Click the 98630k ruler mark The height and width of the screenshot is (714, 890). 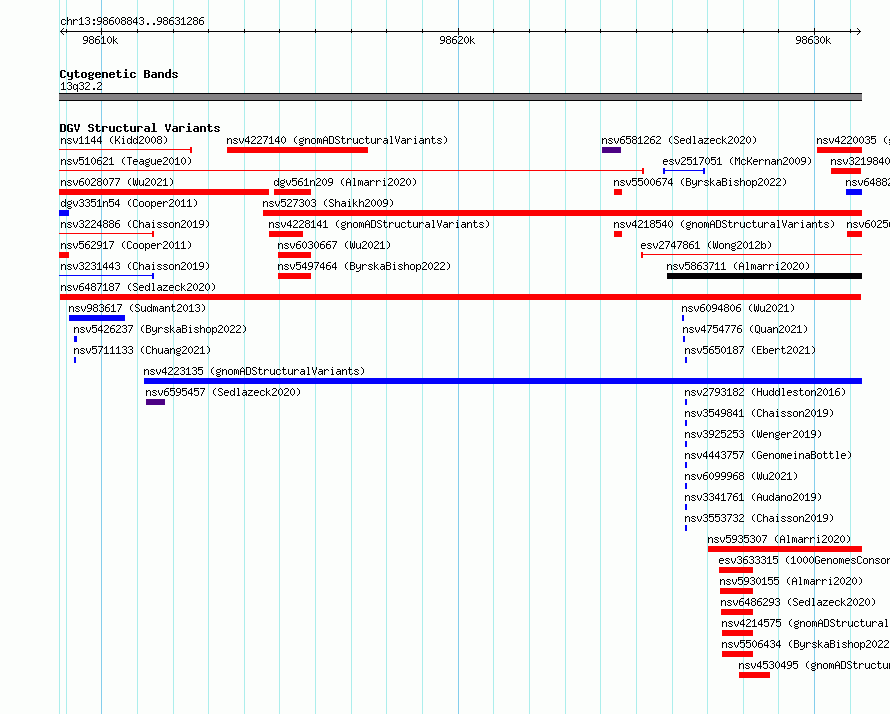(x=813, y=40)
